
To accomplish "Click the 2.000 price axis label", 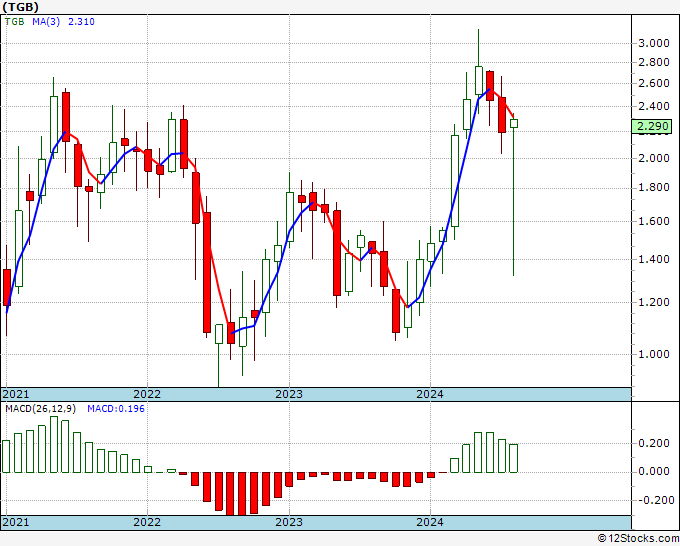I will coord(654,158).
